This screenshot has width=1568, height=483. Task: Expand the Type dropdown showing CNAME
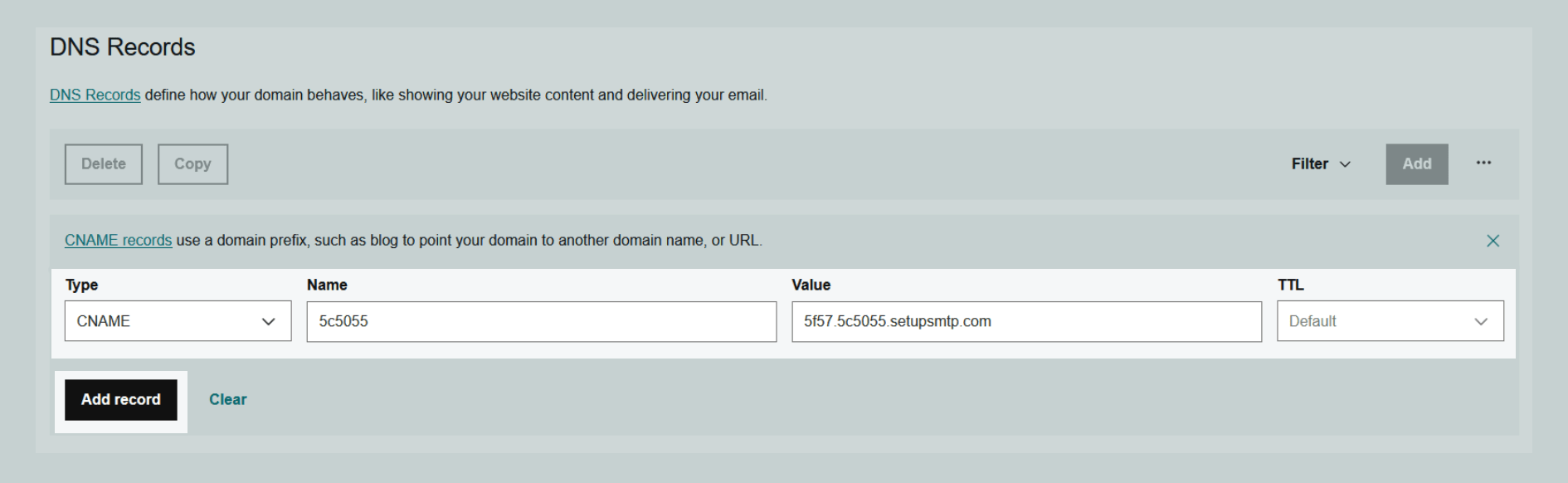click(178, 321)
